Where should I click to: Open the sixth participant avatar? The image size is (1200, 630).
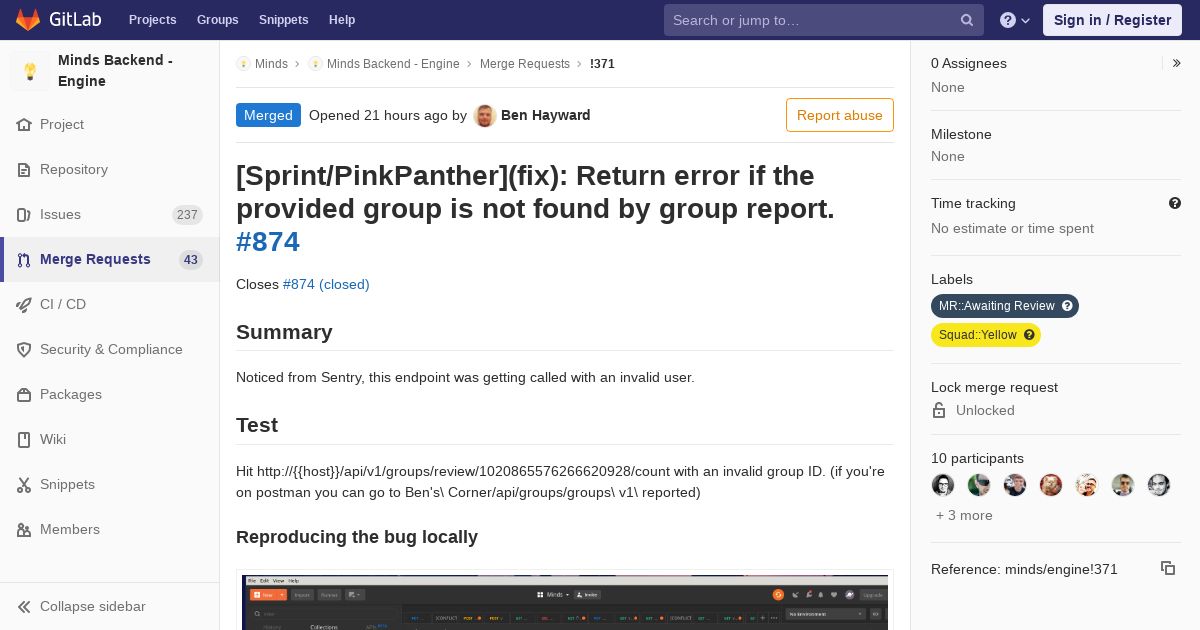1123,485
